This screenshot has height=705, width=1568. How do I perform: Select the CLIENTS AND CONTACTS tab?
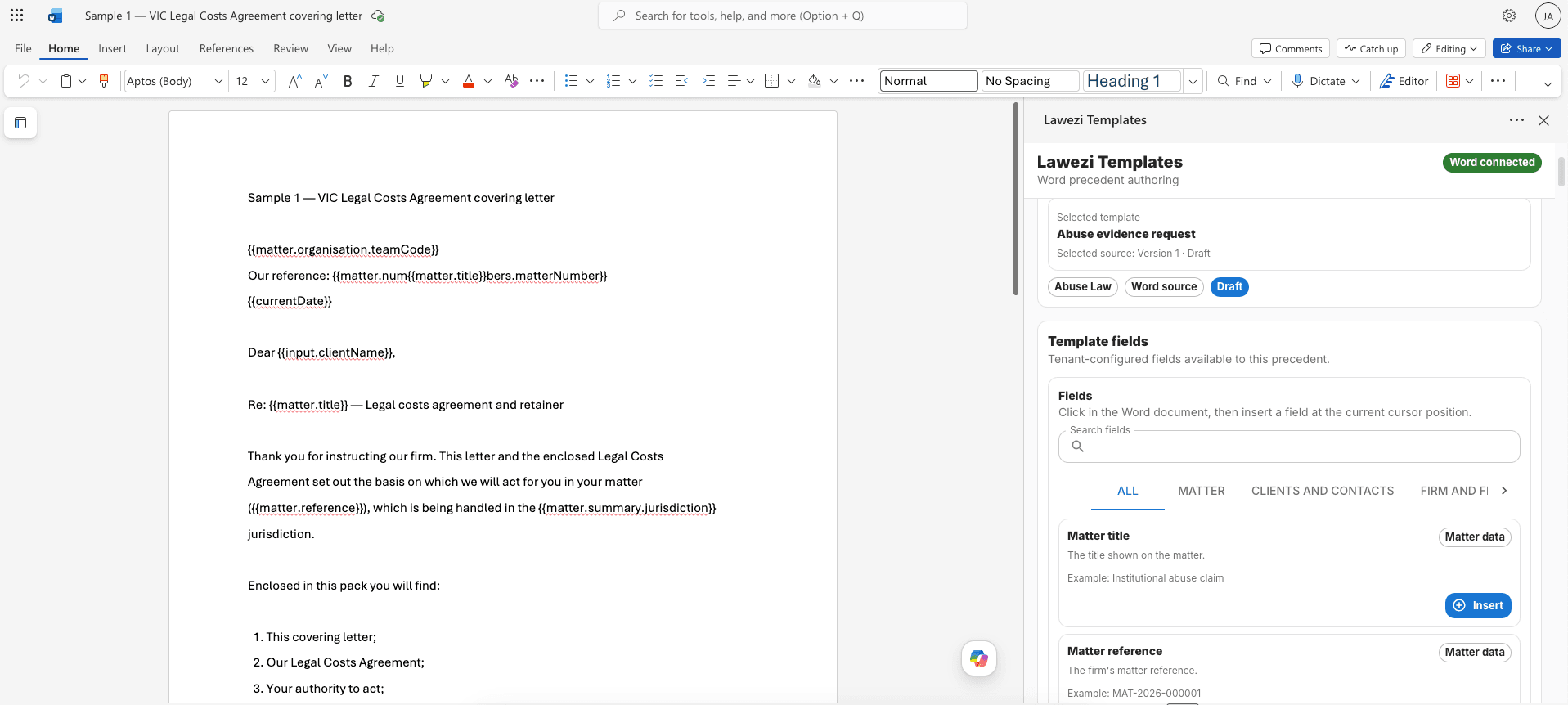point(1323,491)
